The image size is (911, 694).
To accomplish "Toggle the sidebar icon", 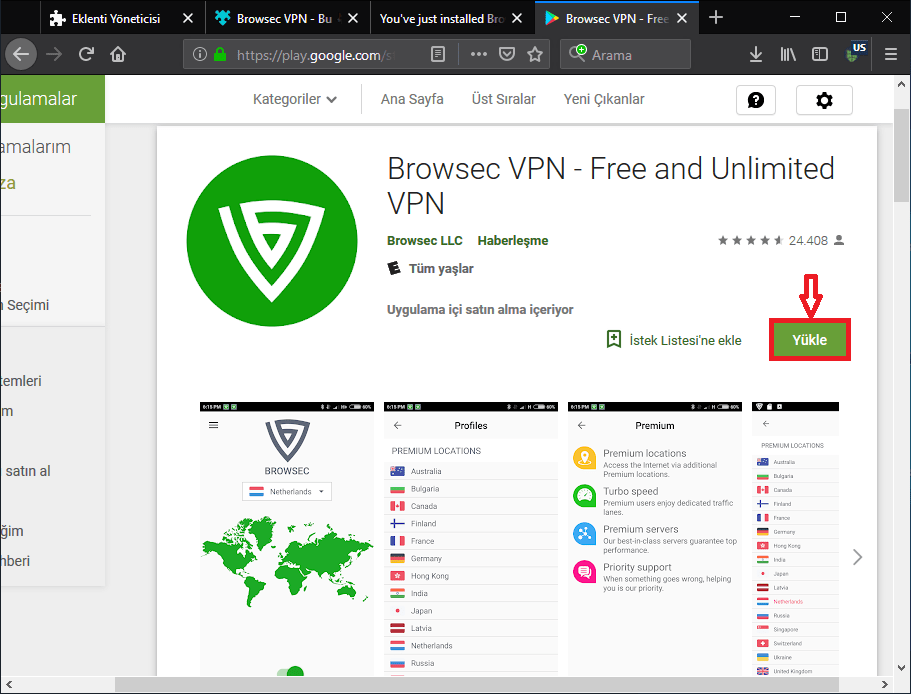I will click(820, 55).
